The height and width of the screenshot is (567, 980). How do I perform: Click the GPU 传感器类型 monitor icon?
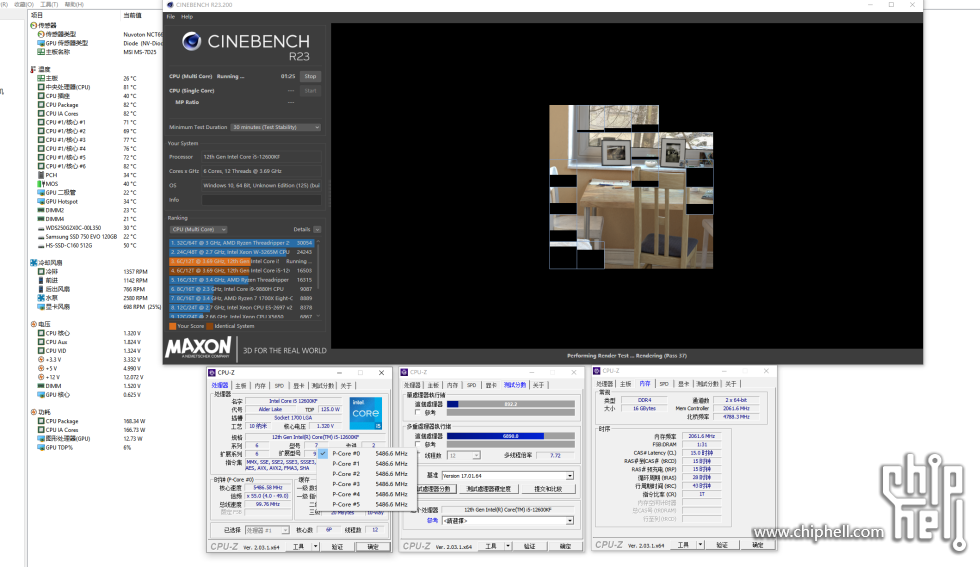click(41, 43)
